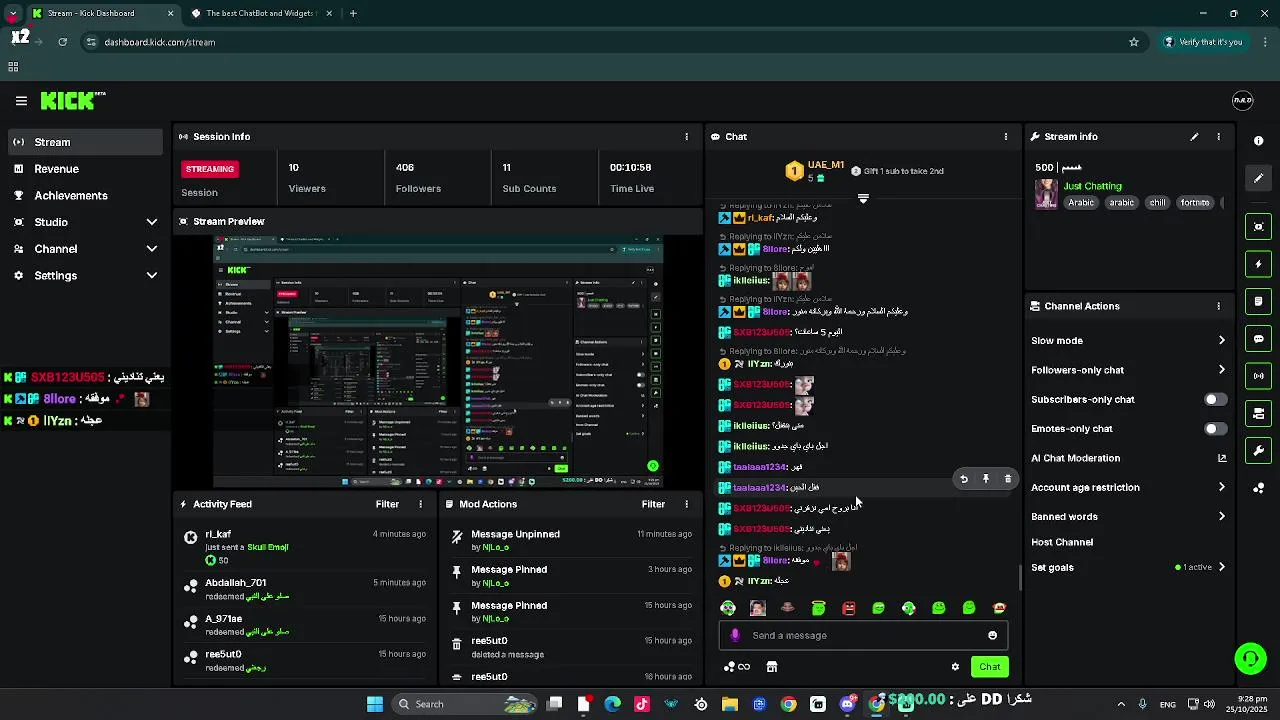Click the Just Chatting category link
Viewport: 1280px width, 720px height.
coord(1092,186)
